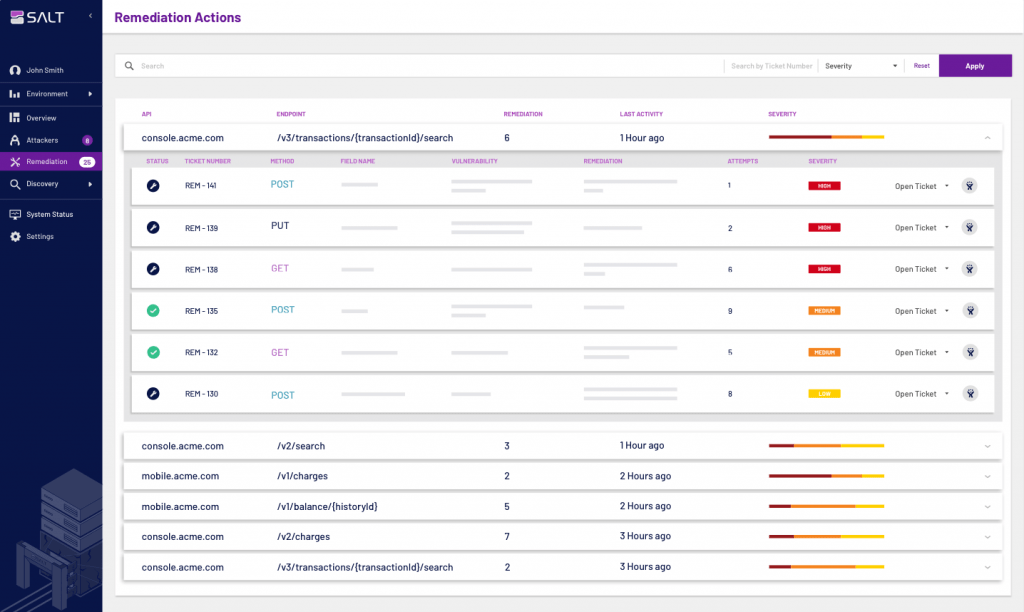Click the round action icon for REM-130

[x=969, y=394]
